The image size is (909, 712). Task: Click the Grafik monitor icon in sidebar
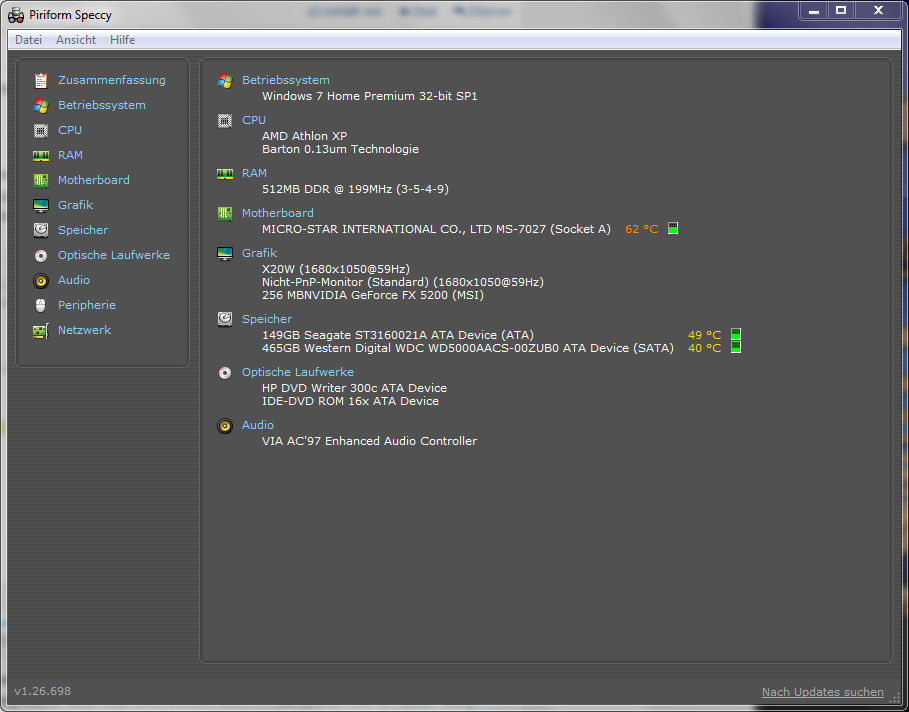point(41,205)
